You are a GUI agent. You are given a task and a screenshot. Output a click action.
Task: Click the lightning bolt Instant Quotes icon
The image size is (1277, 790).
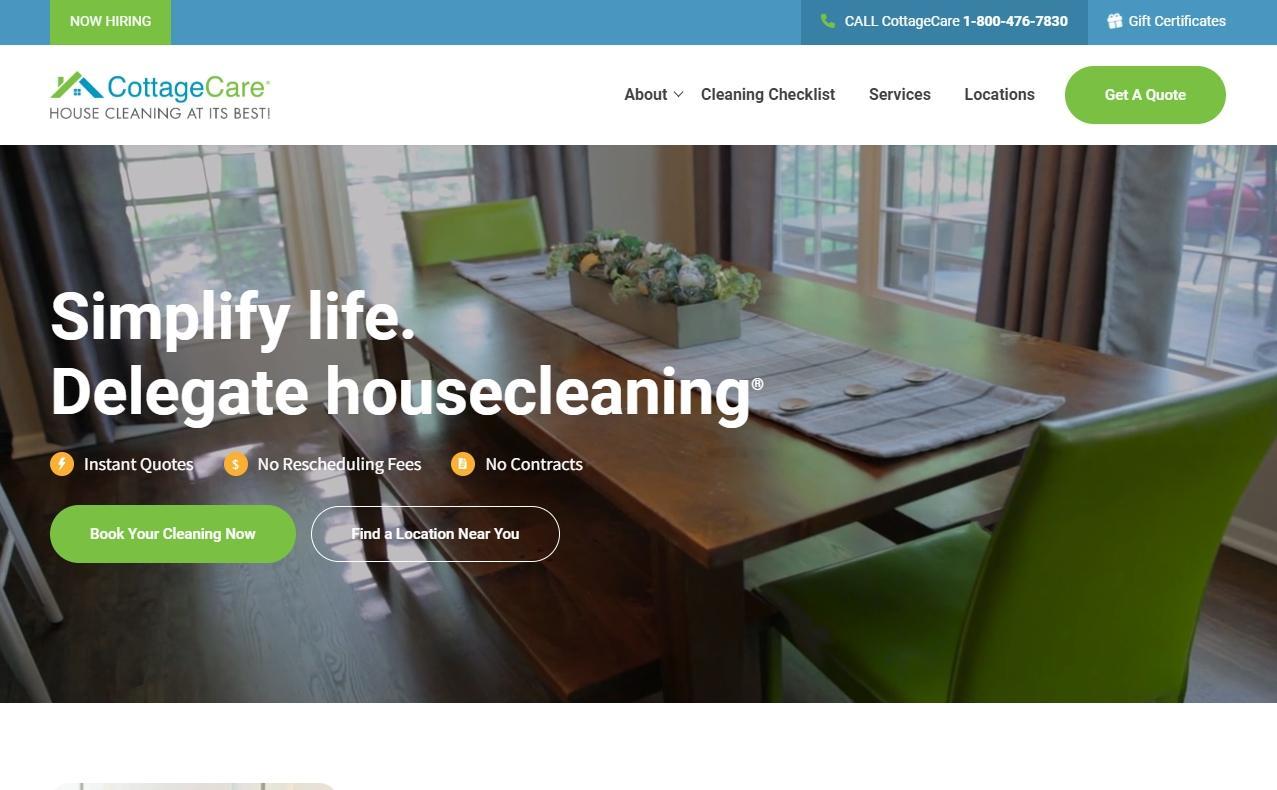click(62, 464)
